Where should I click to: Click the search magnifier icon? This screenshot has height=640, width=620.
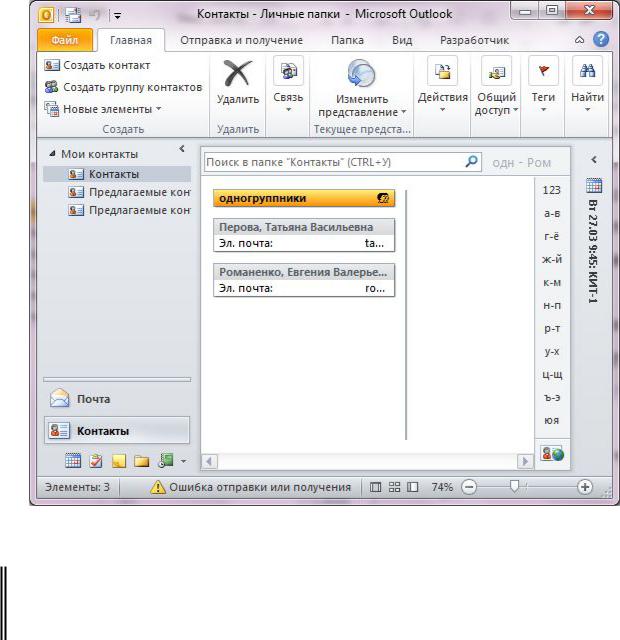(471, 162)
